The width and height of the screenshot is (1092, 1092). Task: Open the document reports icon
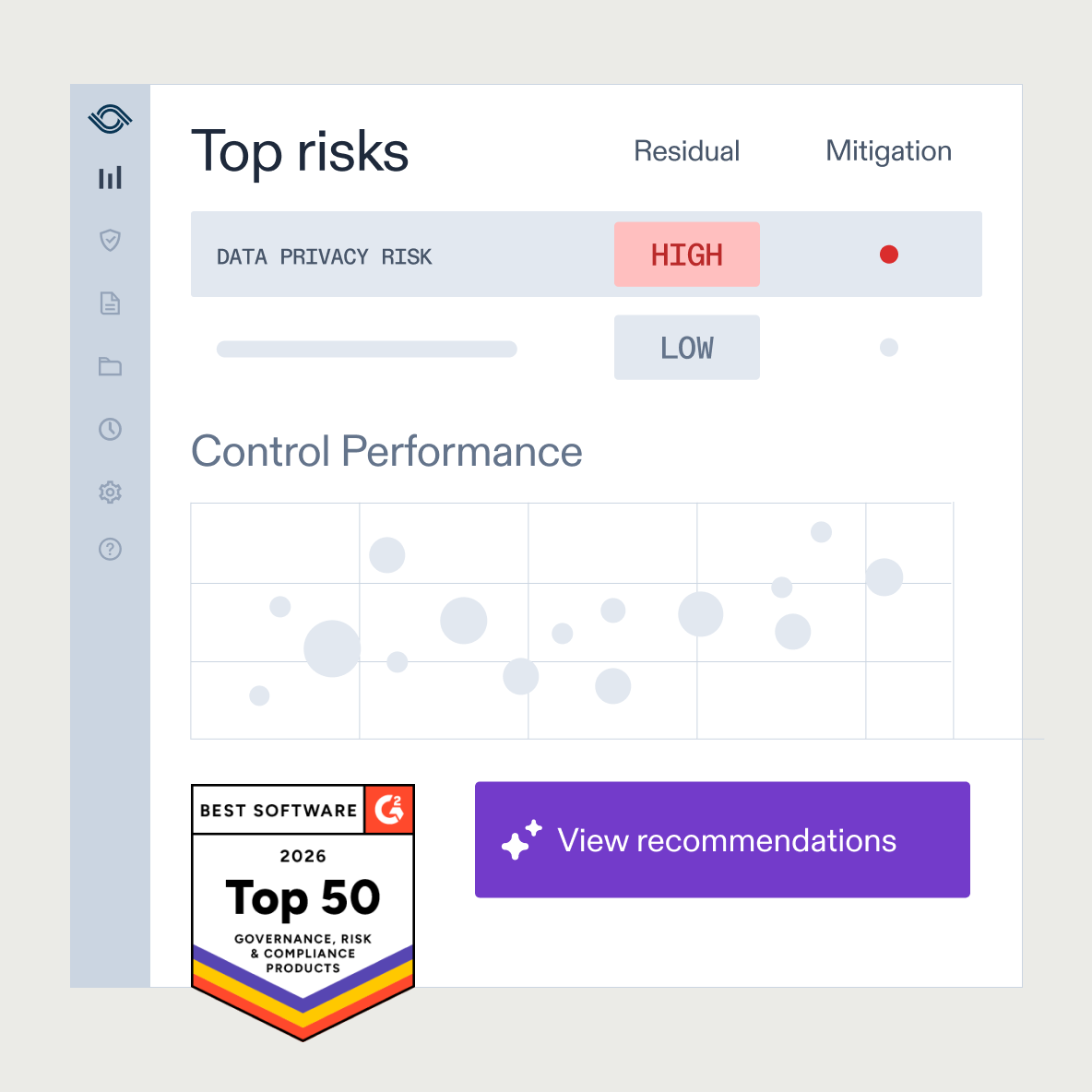[x=110, y=303]
